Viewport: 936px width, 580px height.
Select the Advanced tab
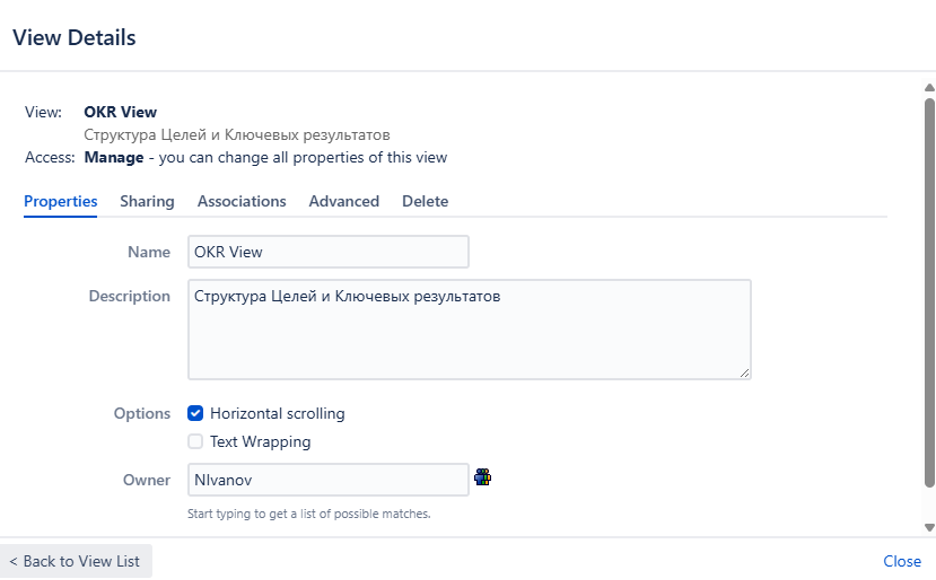pyautogui.click(x=343, y=201)
